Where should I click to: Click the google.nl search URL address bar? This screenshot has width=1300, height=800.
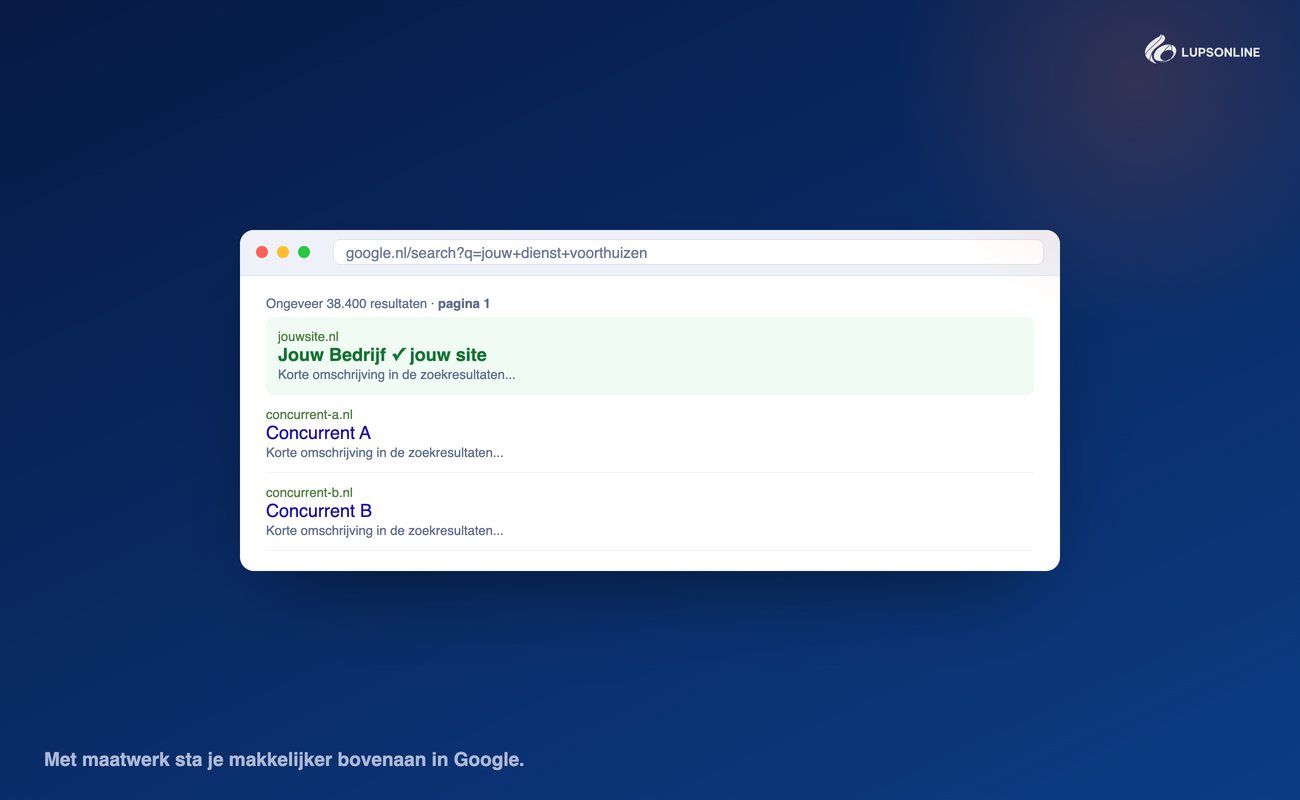point(688,253)
